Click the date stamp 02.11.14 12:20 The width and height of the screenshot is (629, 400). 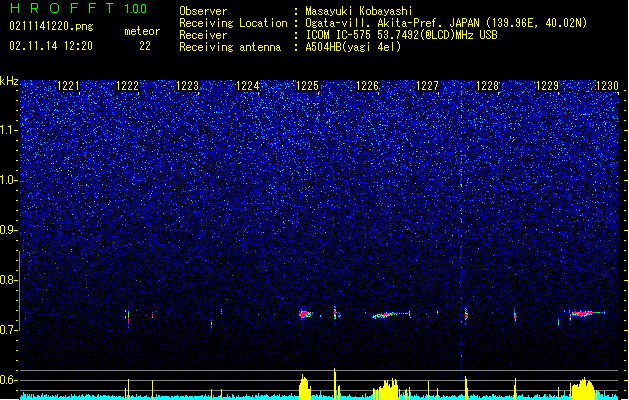point(51,46)
